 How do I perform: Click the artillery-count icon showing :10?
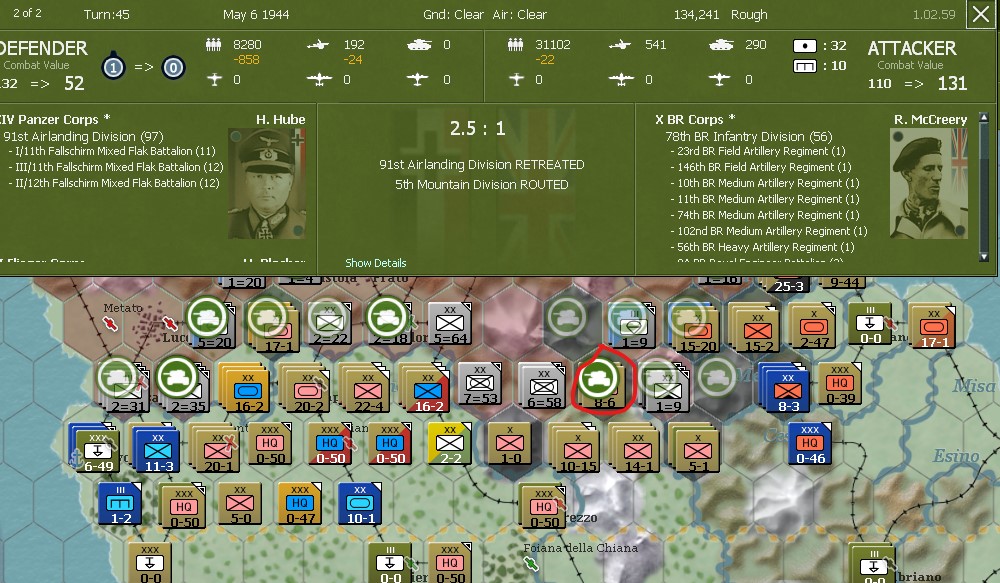click(804, 66)
